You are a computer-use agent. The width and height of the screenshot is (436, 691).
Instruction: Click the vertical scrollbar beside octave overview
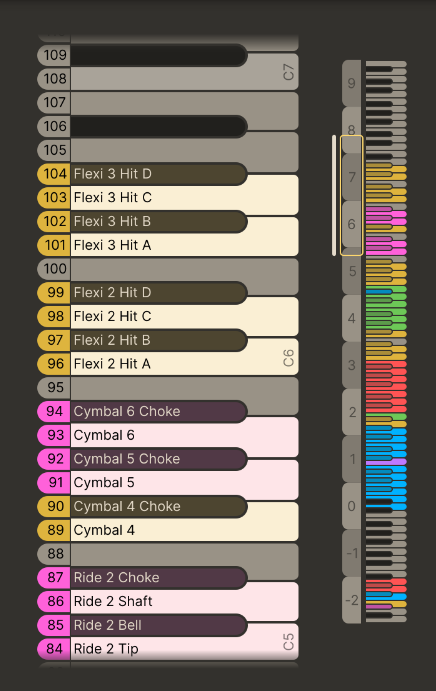[334, 195]
